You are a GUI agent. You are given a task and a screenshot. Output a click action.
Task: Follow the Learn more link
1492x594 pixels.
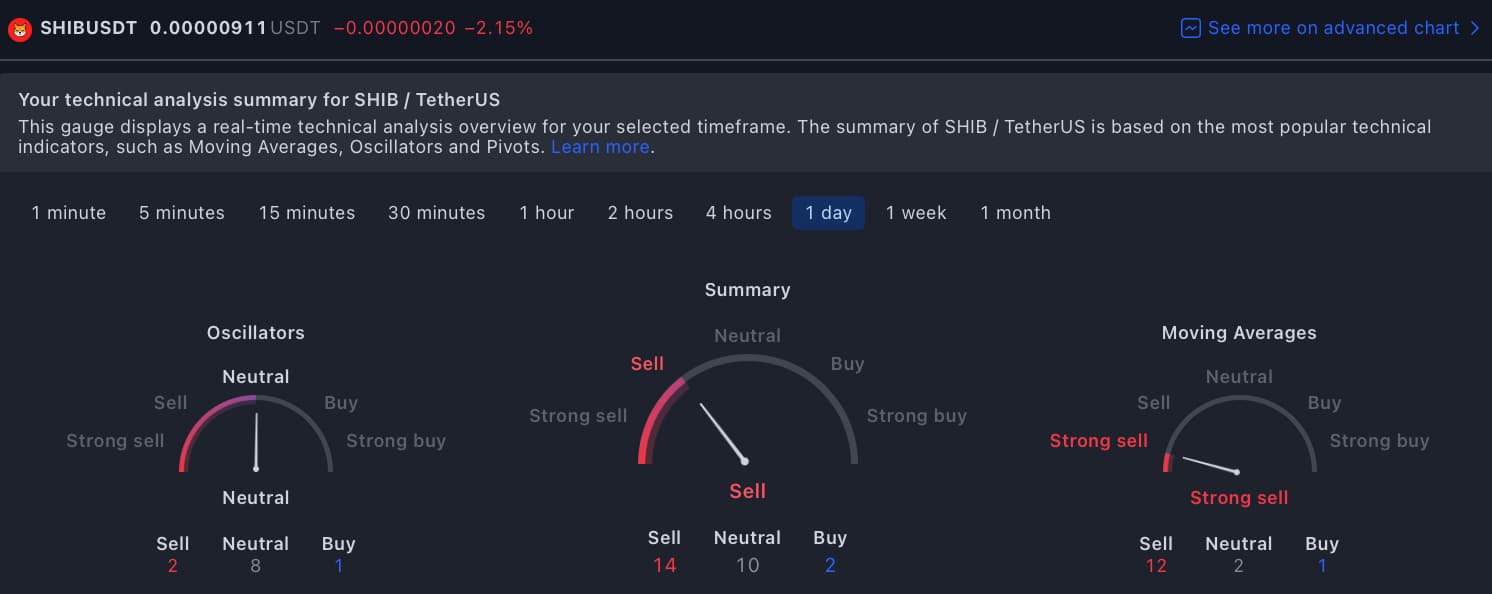pyautogui.click(x=600, y=147)
